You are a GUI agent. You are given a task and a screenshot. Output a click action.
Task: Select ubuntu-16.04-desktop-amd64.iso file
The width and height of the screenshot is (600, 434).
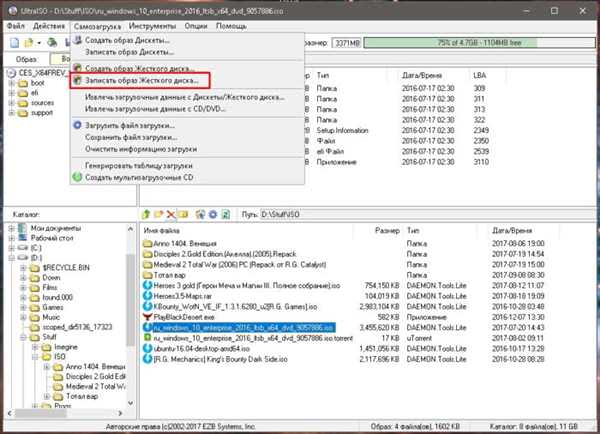pyautogui.click(x=202, y=349)
